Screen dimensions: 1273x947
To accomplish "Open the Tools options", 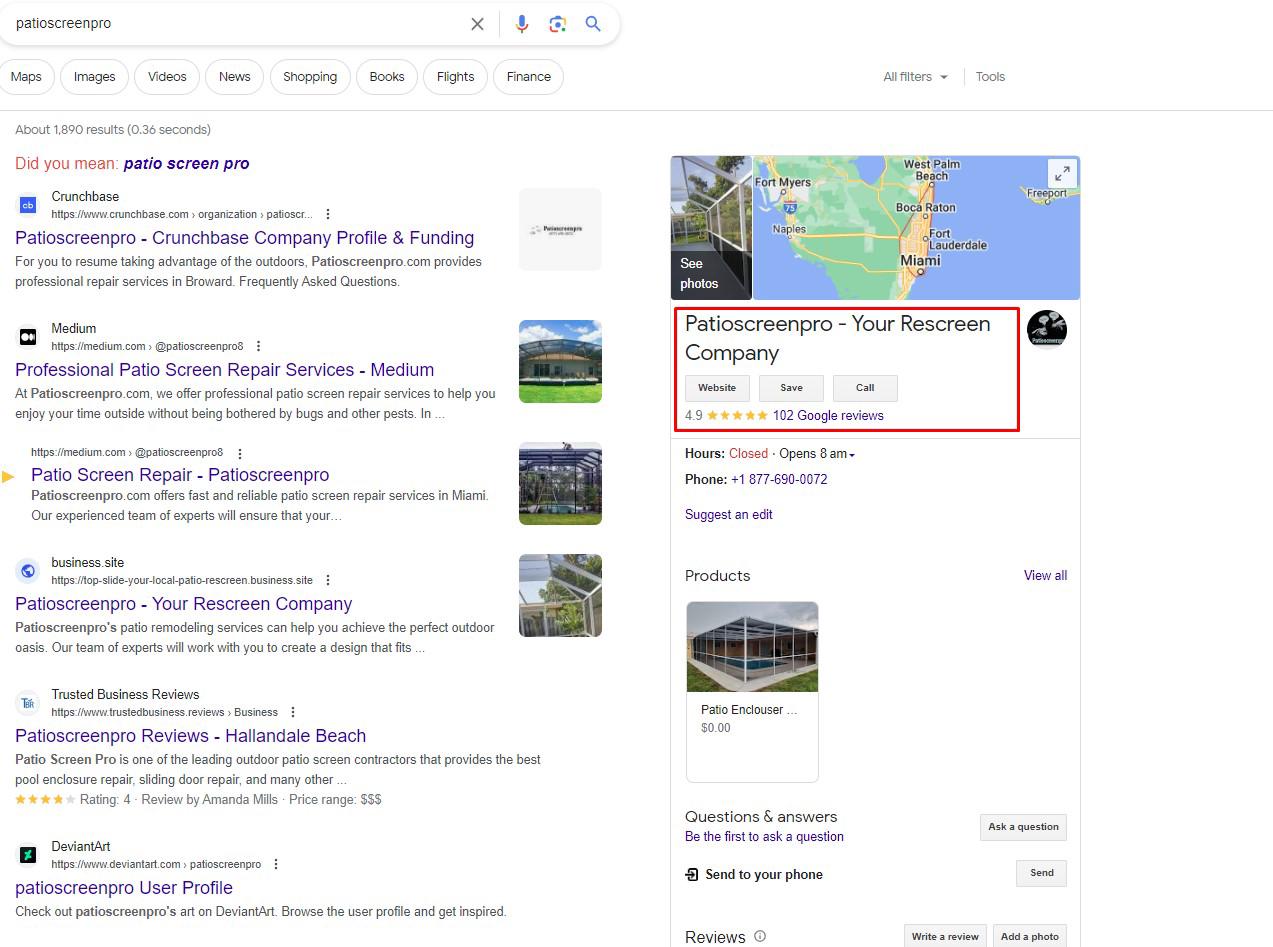I will click(990, 77).
